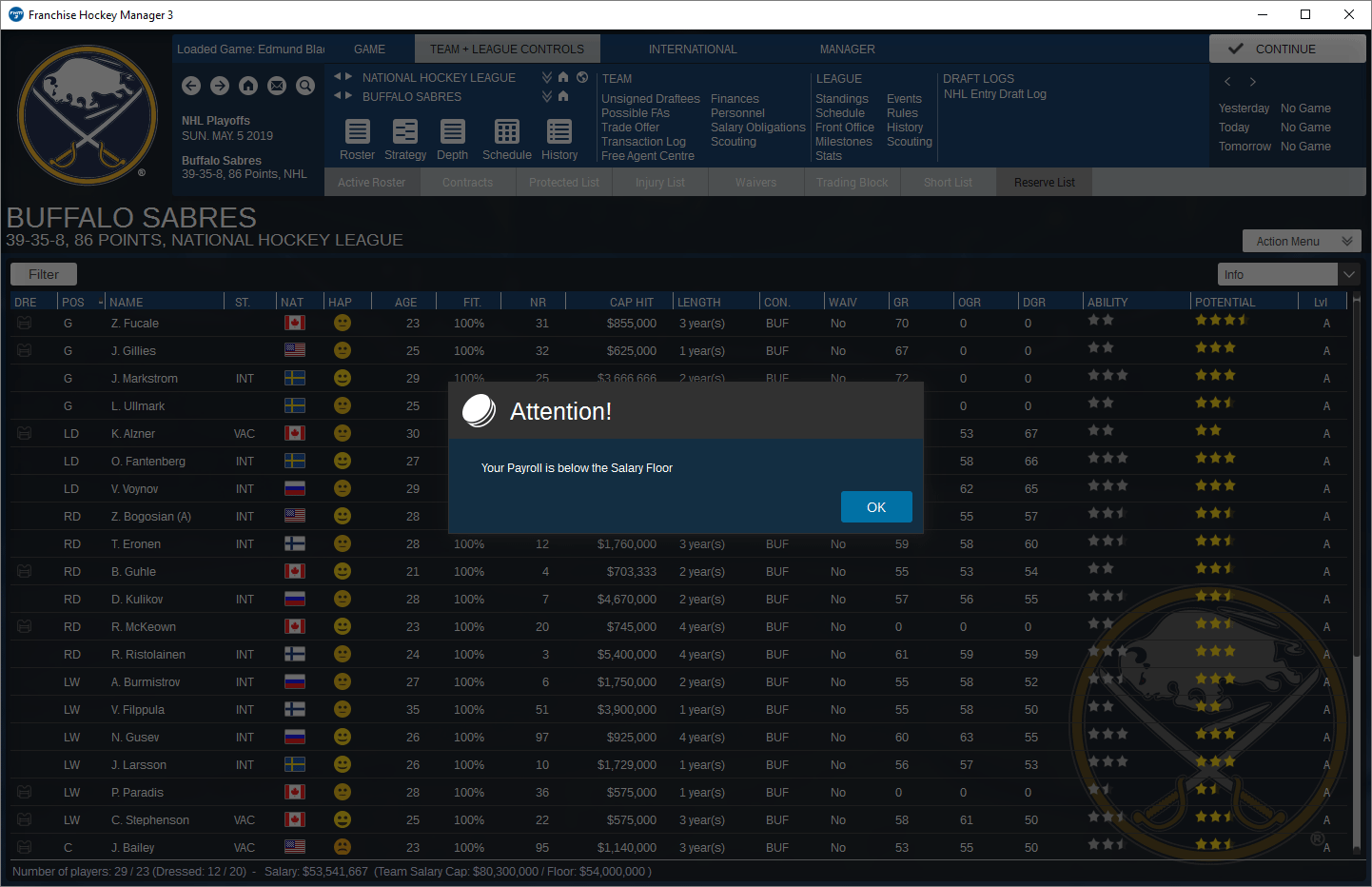Open the Salary Obligations link
1372x887 pixels.
tap(758, 128)
